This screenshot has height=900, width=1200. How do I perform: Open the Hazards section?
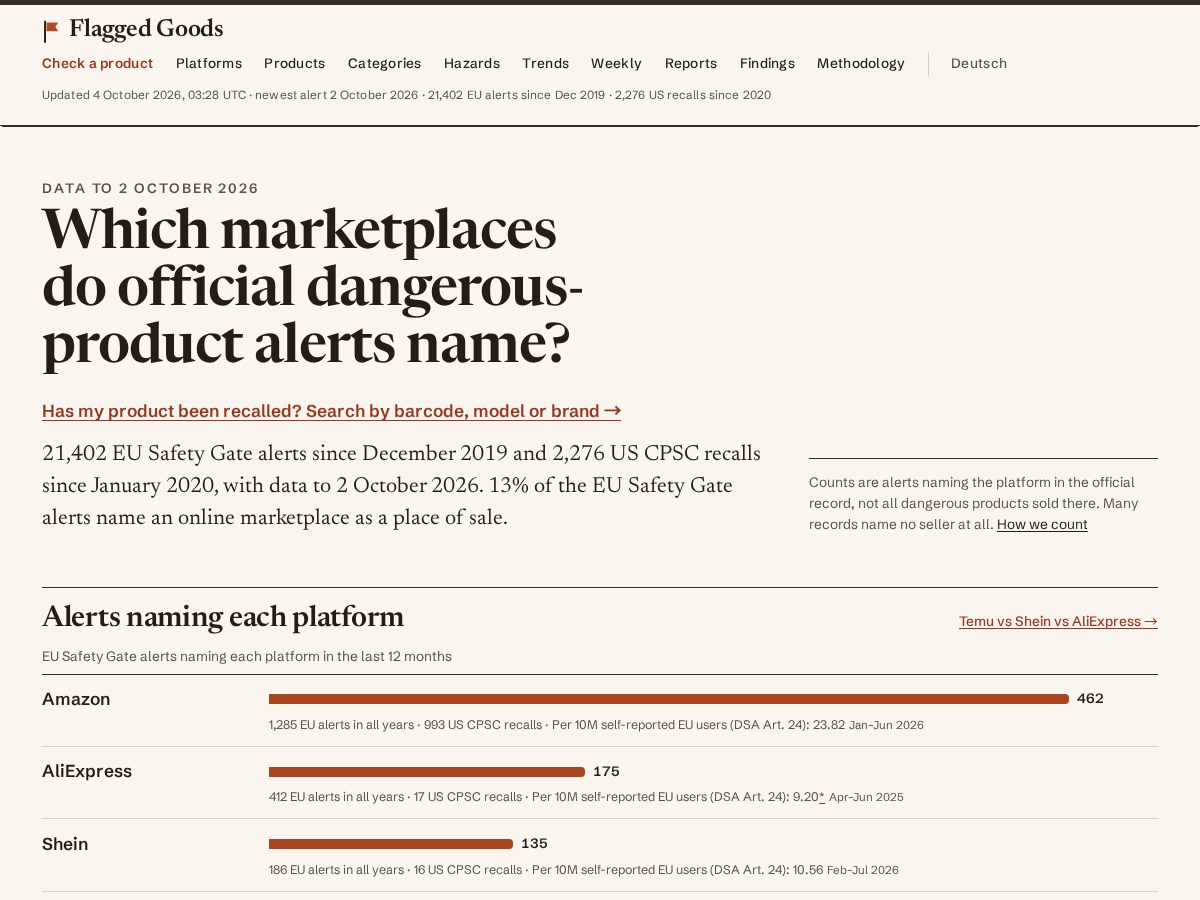(x=472, y=63)
